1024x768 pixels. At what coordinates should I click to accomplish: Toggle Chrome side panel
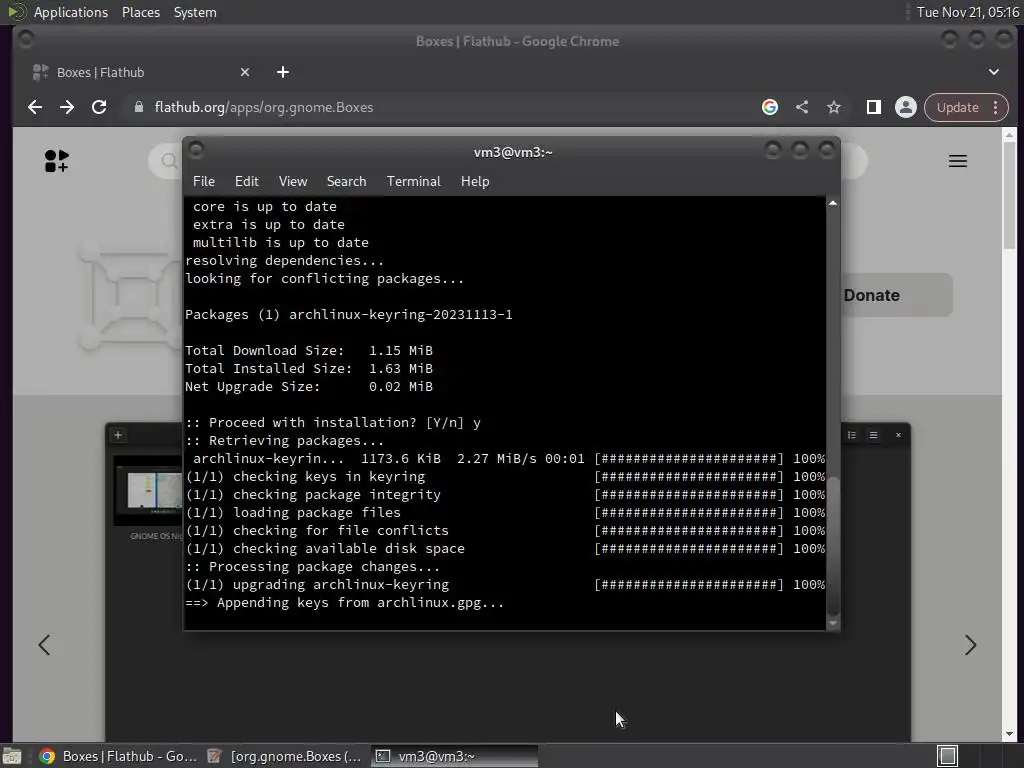tap(873, 107)
